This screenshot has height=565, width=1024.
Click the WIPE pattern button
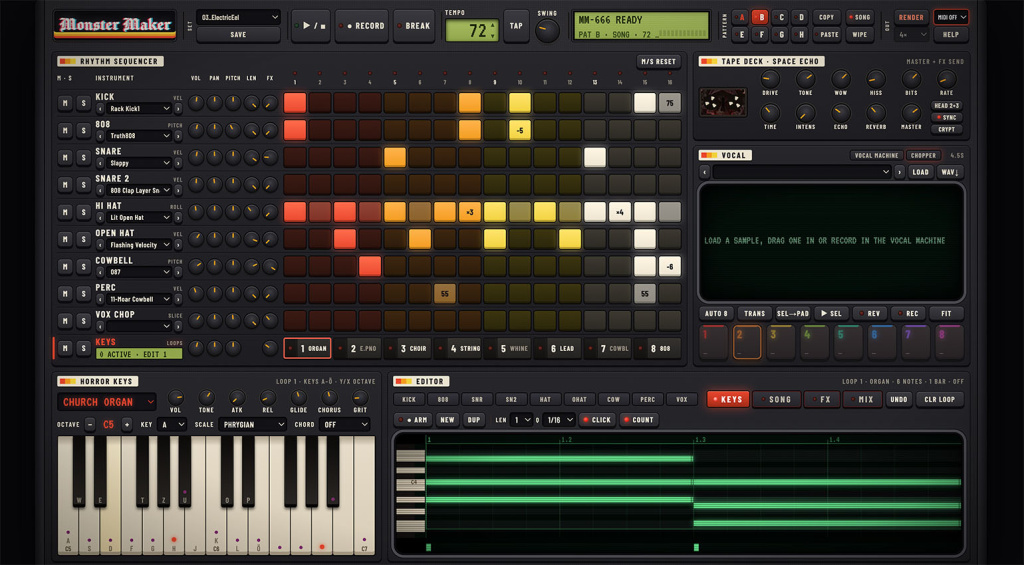click(860, 35)
